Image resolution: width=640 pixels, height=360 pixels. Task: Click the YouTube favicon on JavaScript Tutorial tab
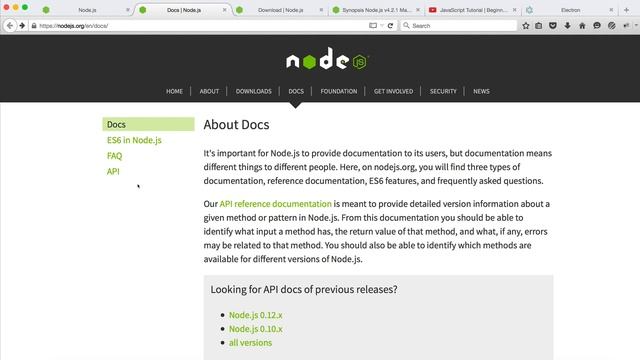(x=432, y=10)
